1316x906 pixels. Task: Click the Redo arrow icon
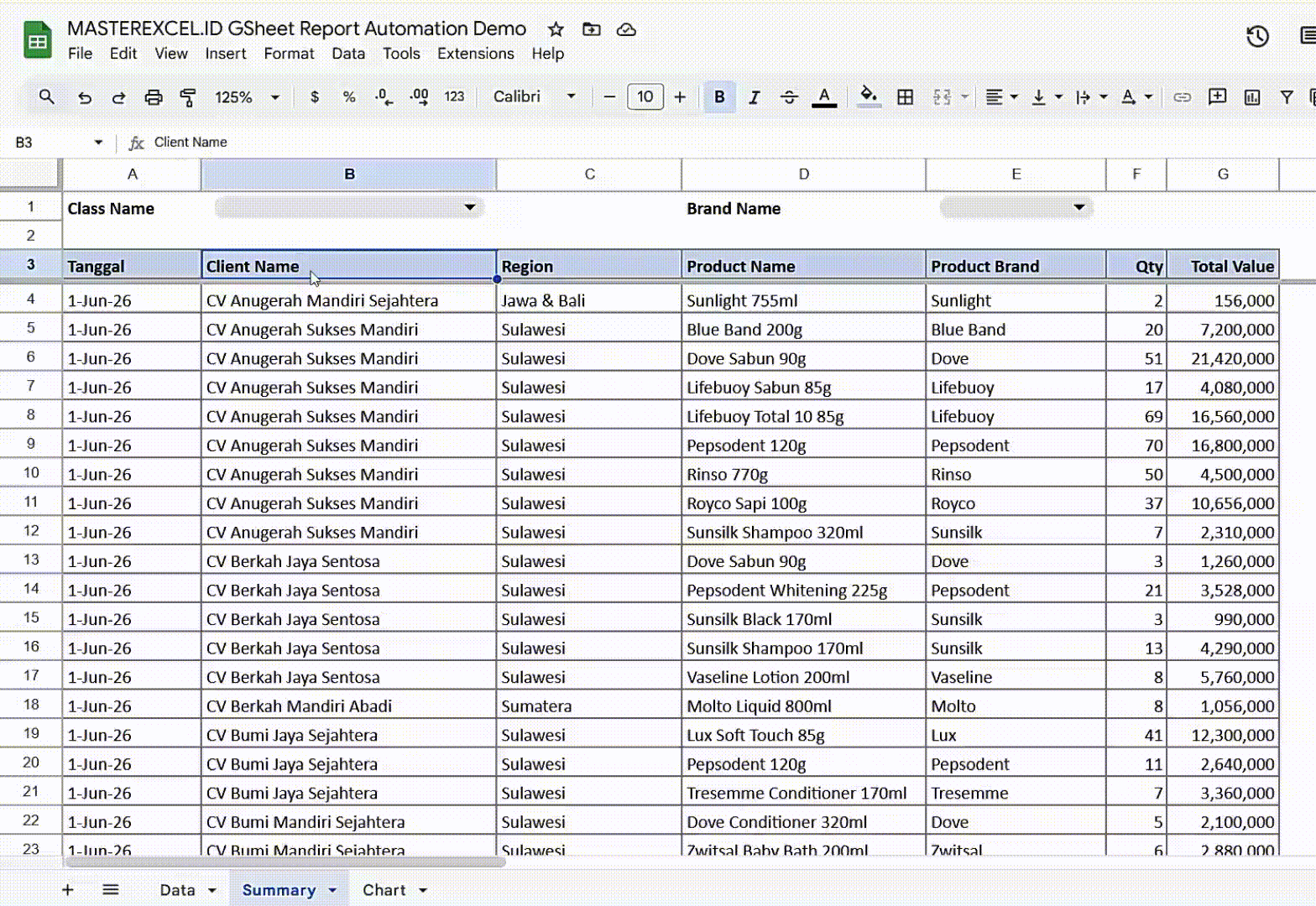pos(118,97)
